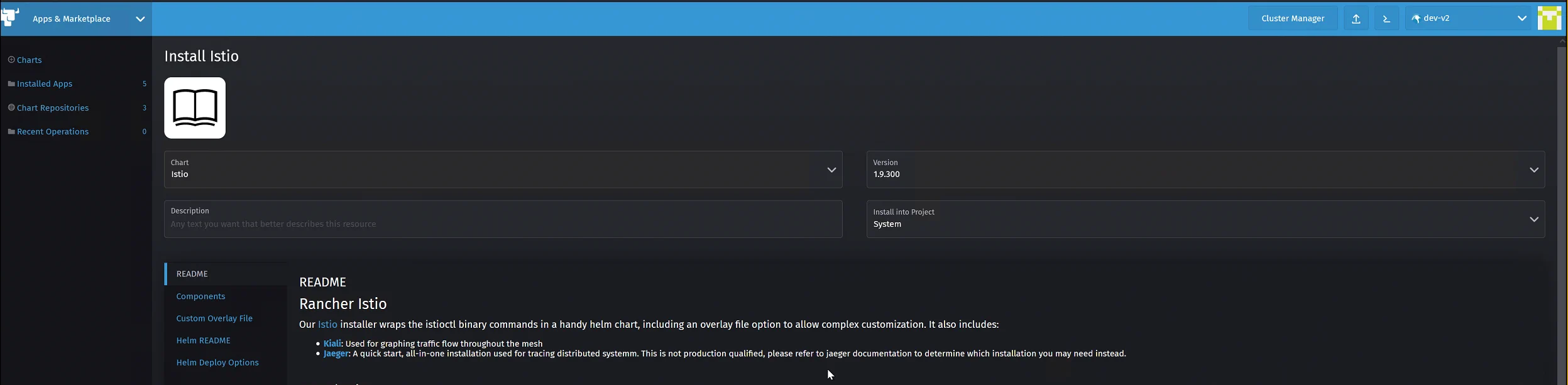Click the Rancher logo in the top-left corner

pos(10,17)
